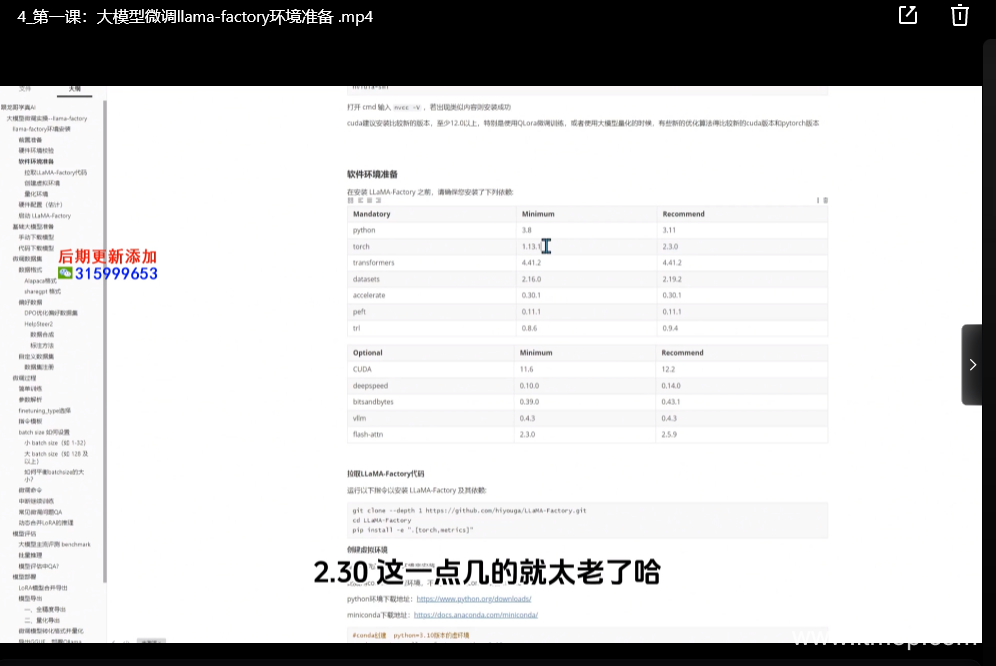Image resolution: width=996 pixels, height=666 pixels.
Task: Click table options dots above Recommend column
Action: 823,201
